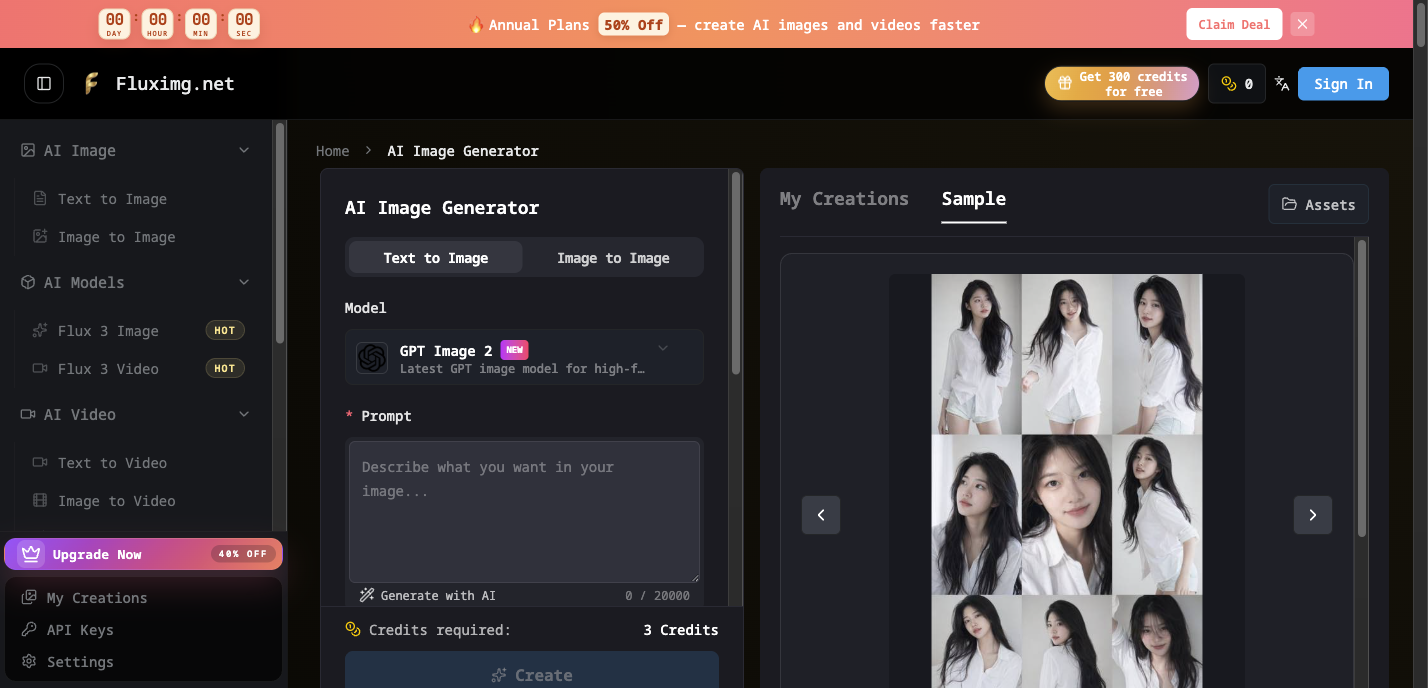1428x688 pixels.
Task: Click the Image to Image sidebar icon
Action: click(x=40, y=237)
